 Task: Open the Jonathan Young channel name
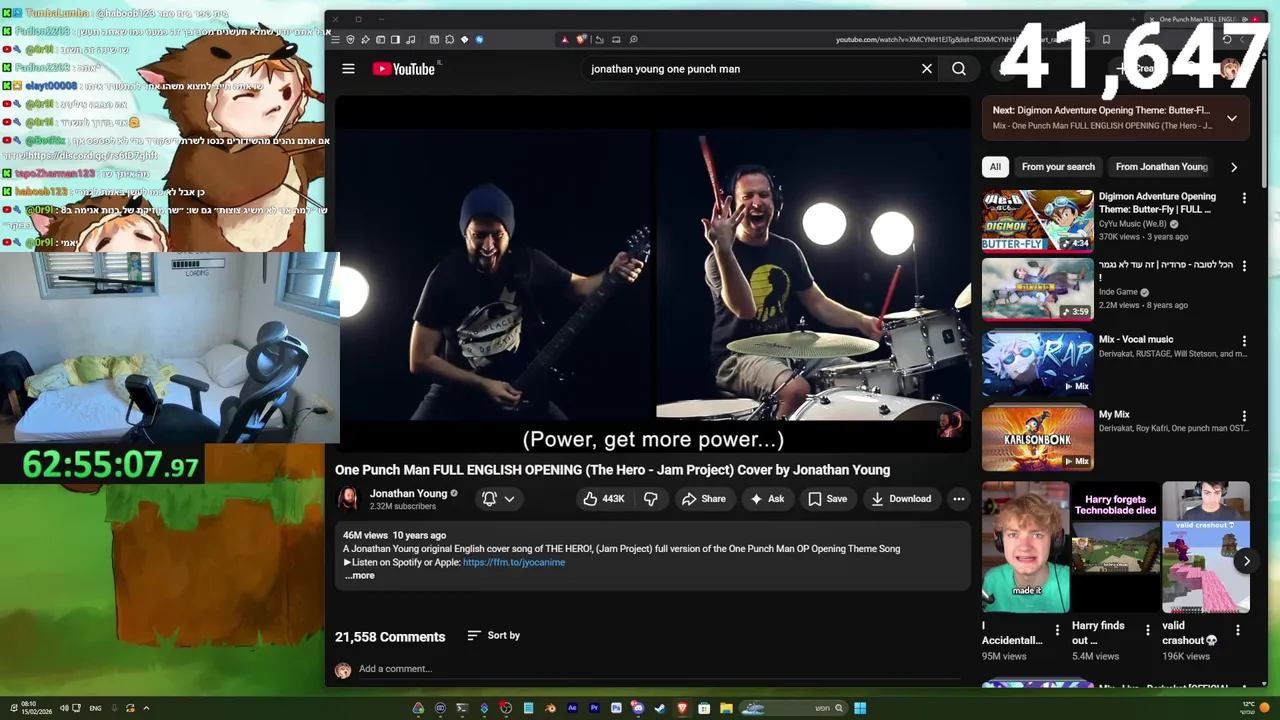click(x=408, y=493)
